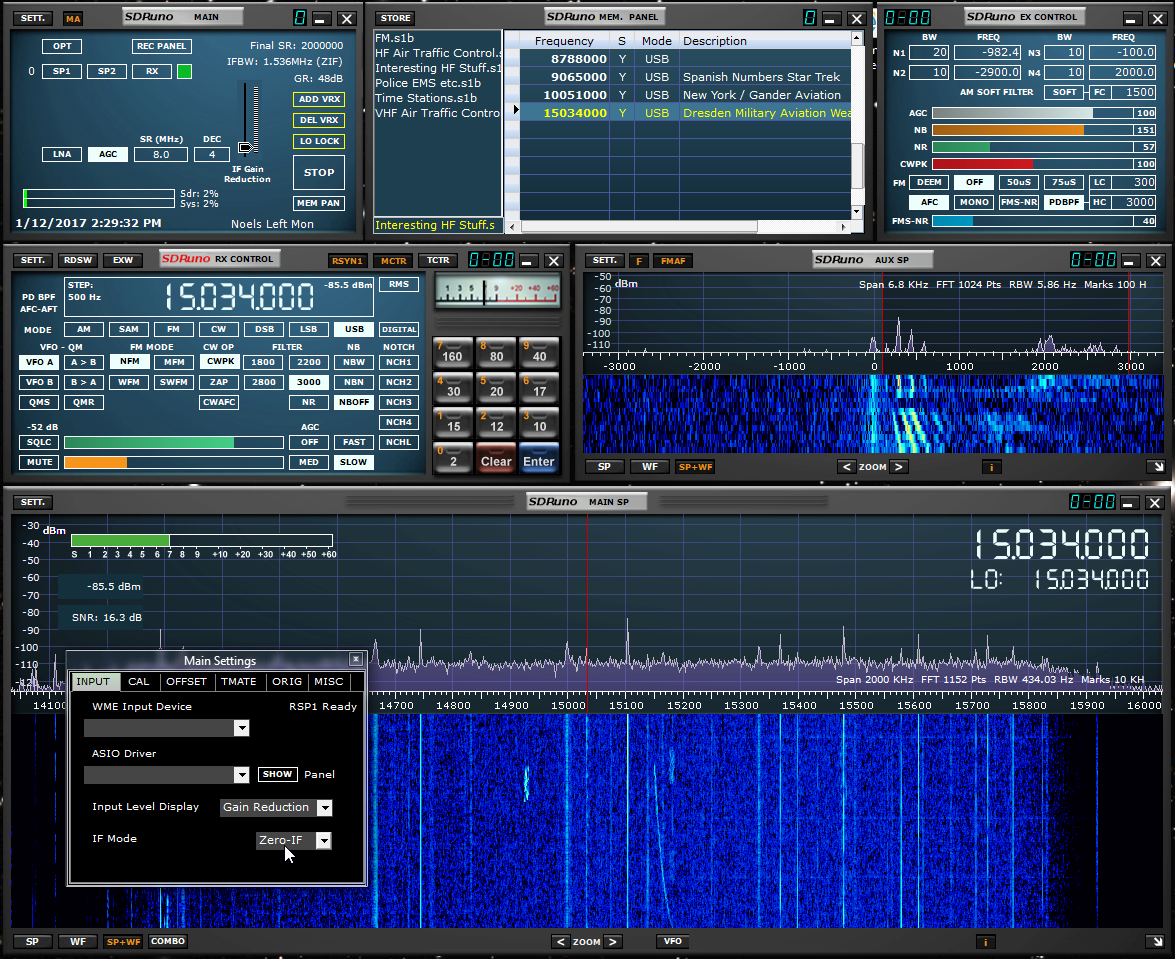Click the info icon in Aux SP panel

point(991,467)
